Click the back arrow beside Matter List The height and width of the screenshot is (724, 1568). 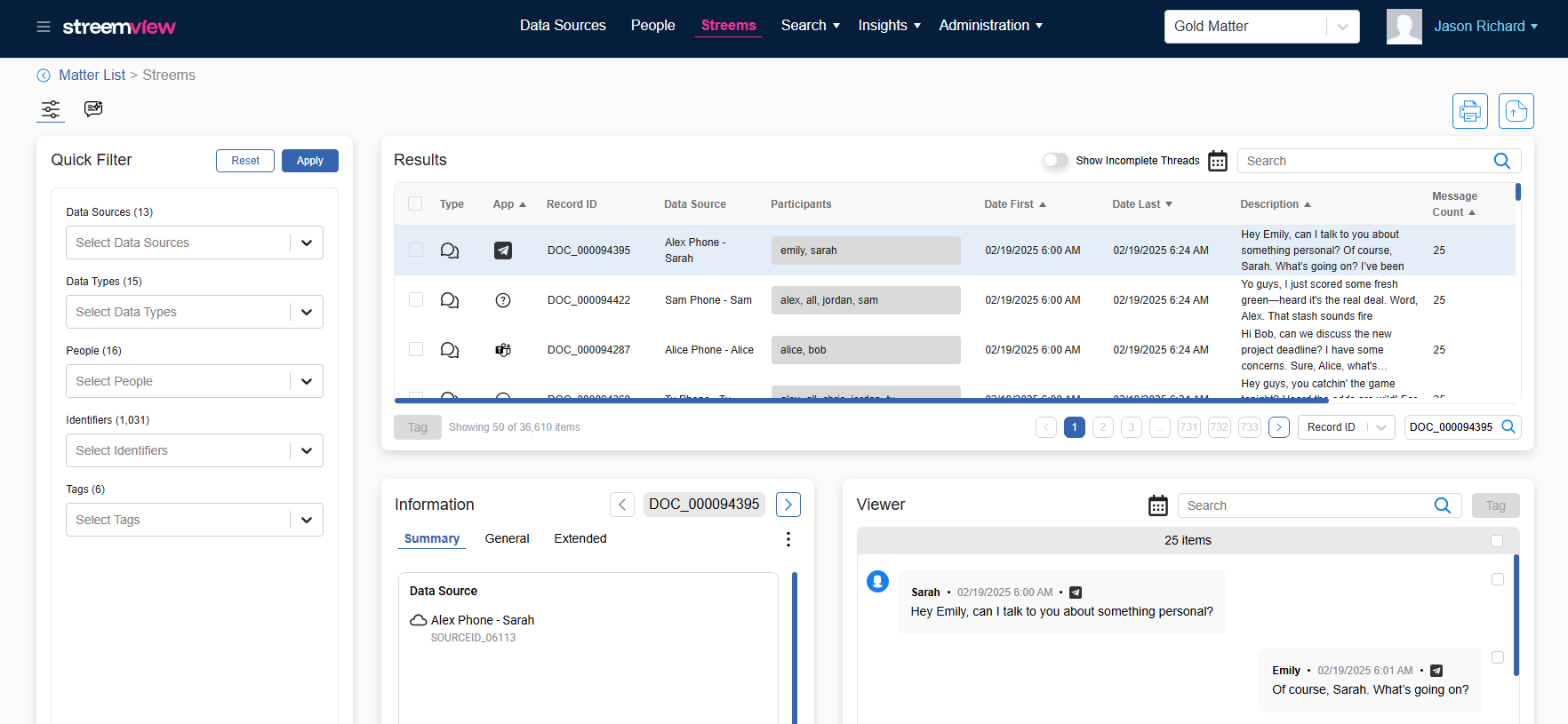[44, 76]
